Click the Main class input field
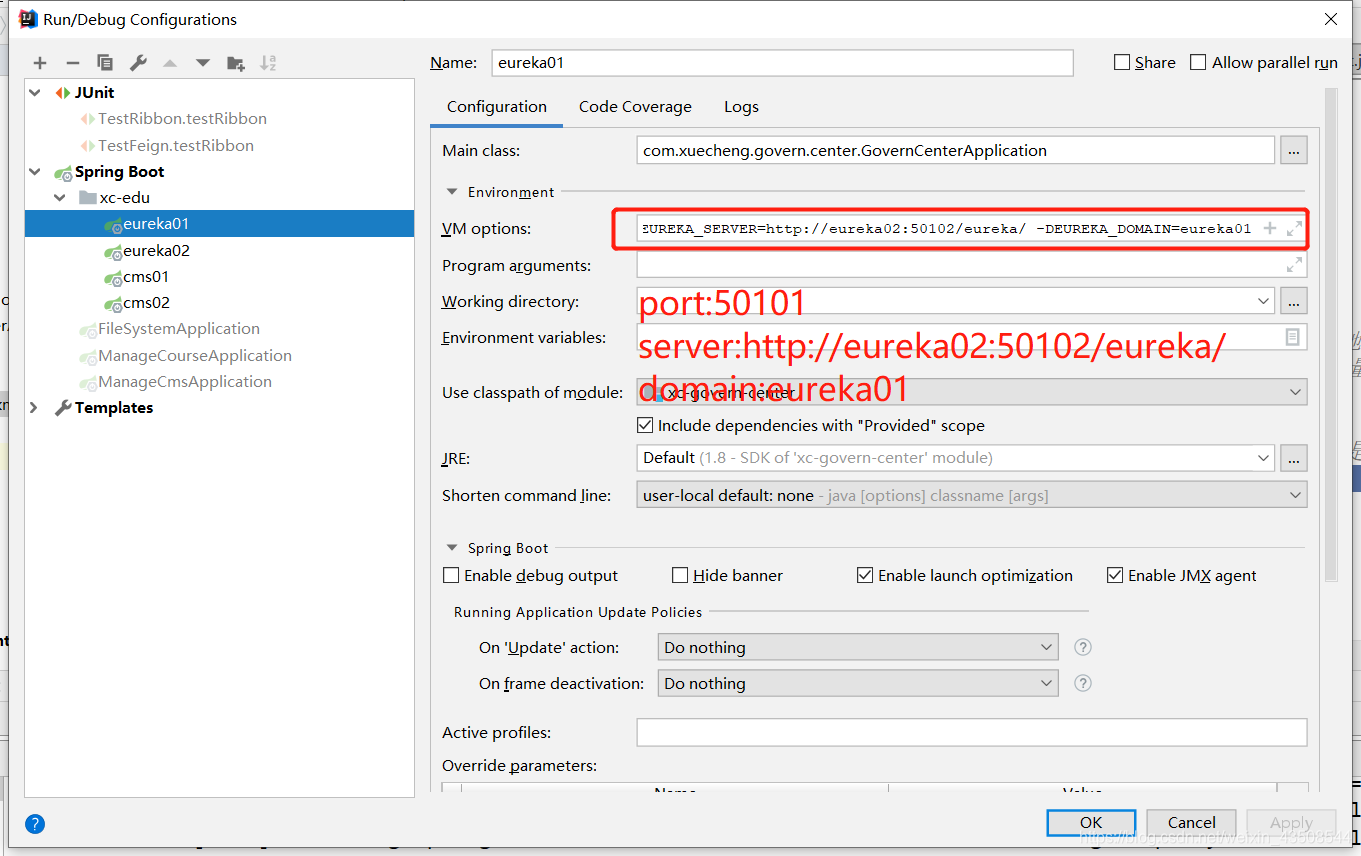The height and width of the screenshot is (856, 1361). (955, 151)
